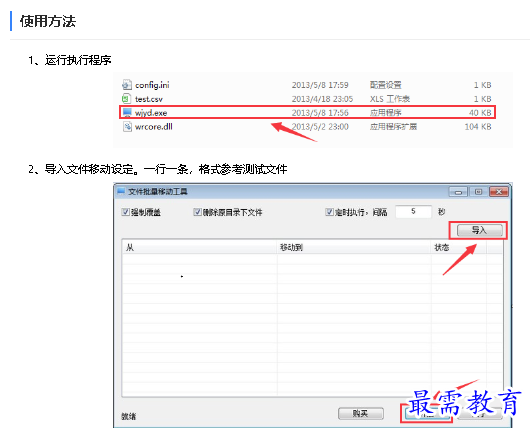
Task: Click the 使用方法 heading
Action: click(48, 21)
